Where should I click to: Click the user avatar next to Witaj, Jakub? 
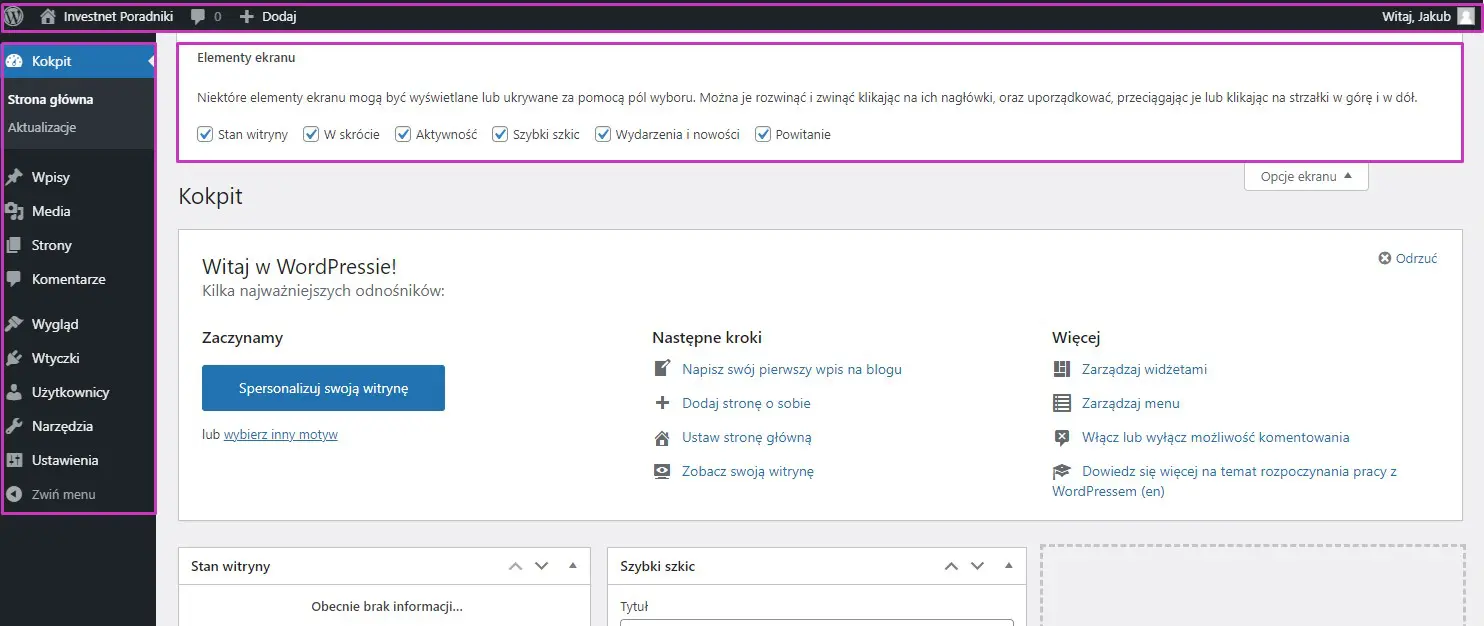[x=1465, y=16]
